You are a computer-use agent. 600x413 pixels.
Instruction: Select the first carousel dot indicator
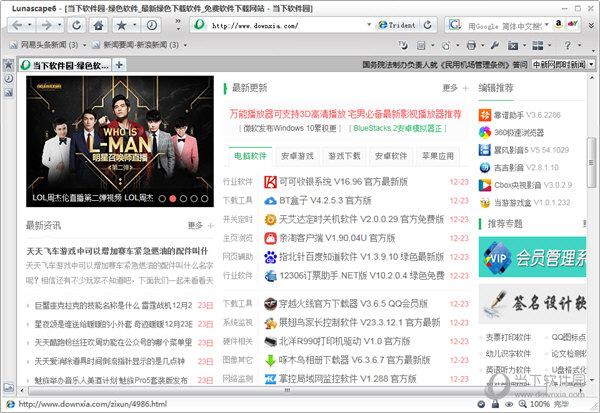162,198
